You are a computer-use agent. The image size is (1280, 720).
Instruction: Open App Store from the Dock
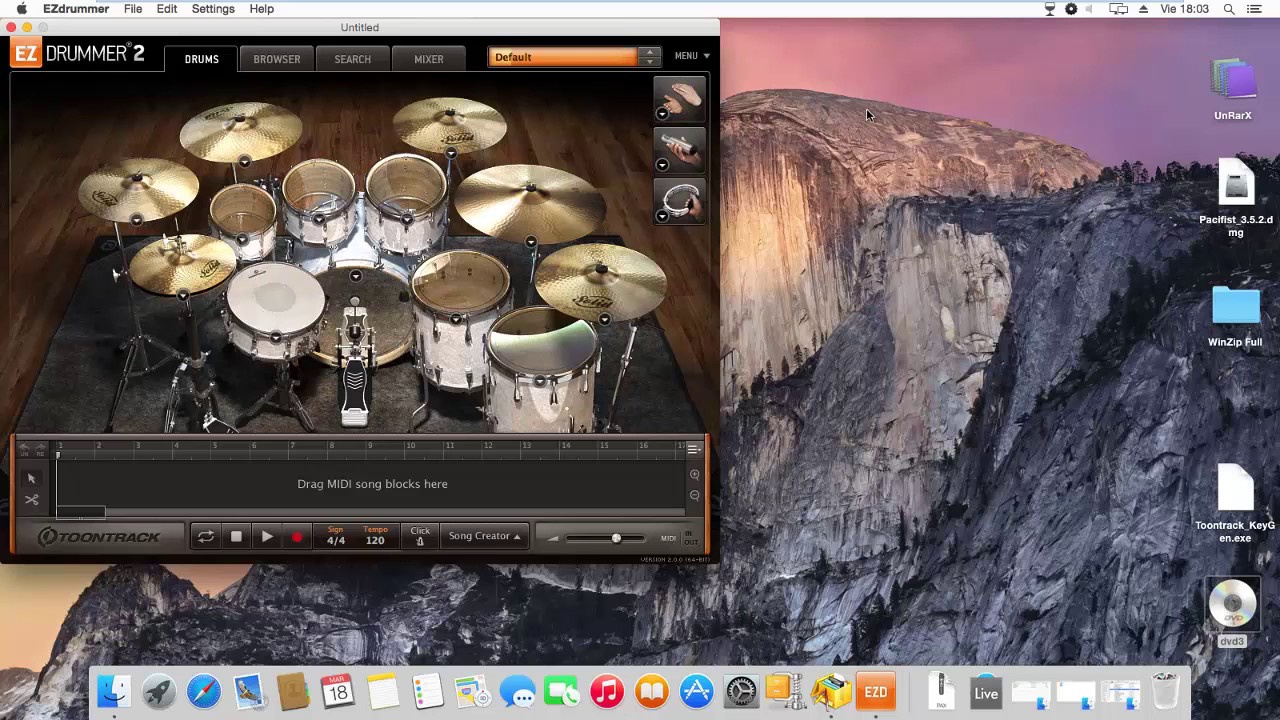[x=696, y=691]
